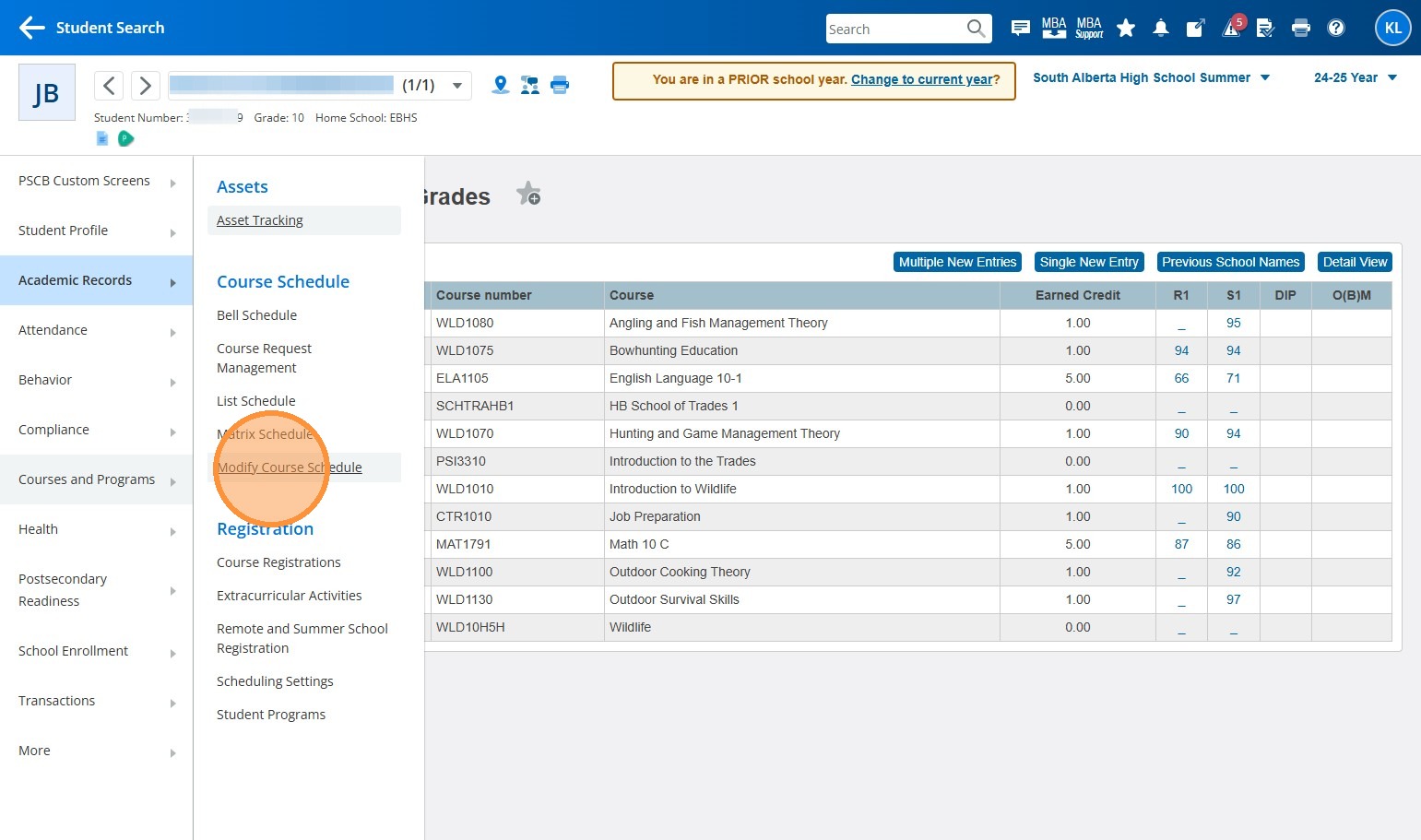This screenshot has height=840, width=1421.
Task: Print student info using printer icon beside student name
Action: point(560,85)
